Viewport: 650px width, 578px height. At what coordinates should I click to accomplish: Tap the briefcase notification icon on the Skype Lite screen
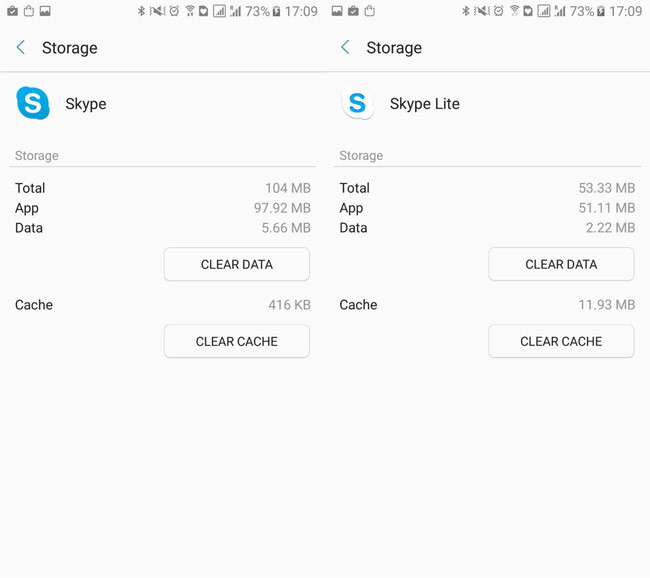pos(353,11)
